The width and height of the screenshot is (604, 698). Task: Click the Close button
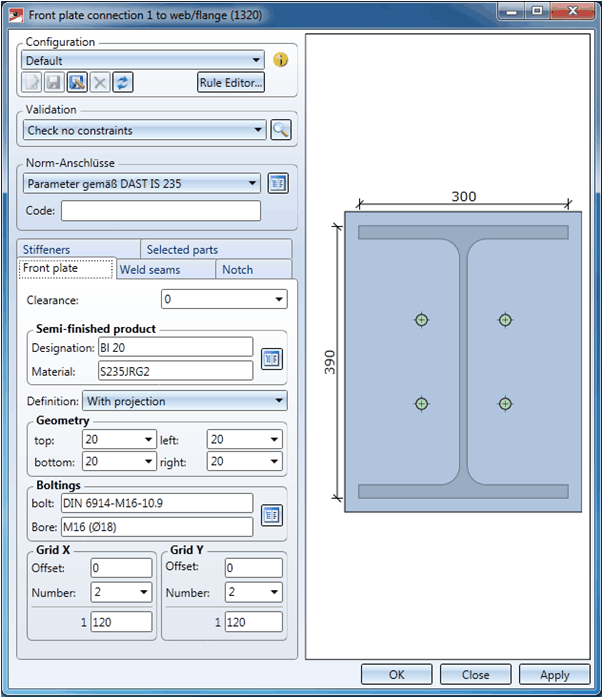[x=475, y=675]
